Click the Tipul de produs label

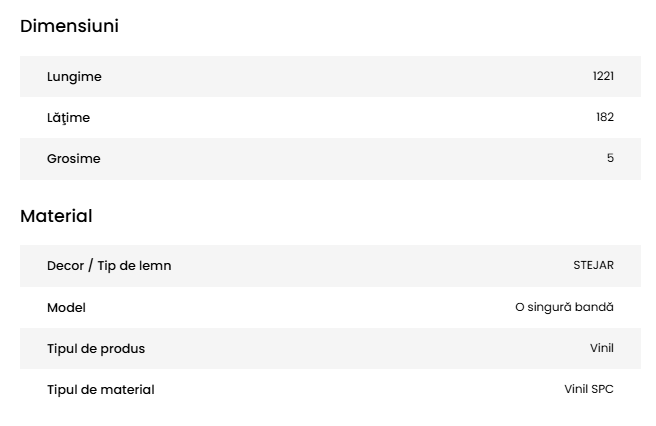coord(96,349)
